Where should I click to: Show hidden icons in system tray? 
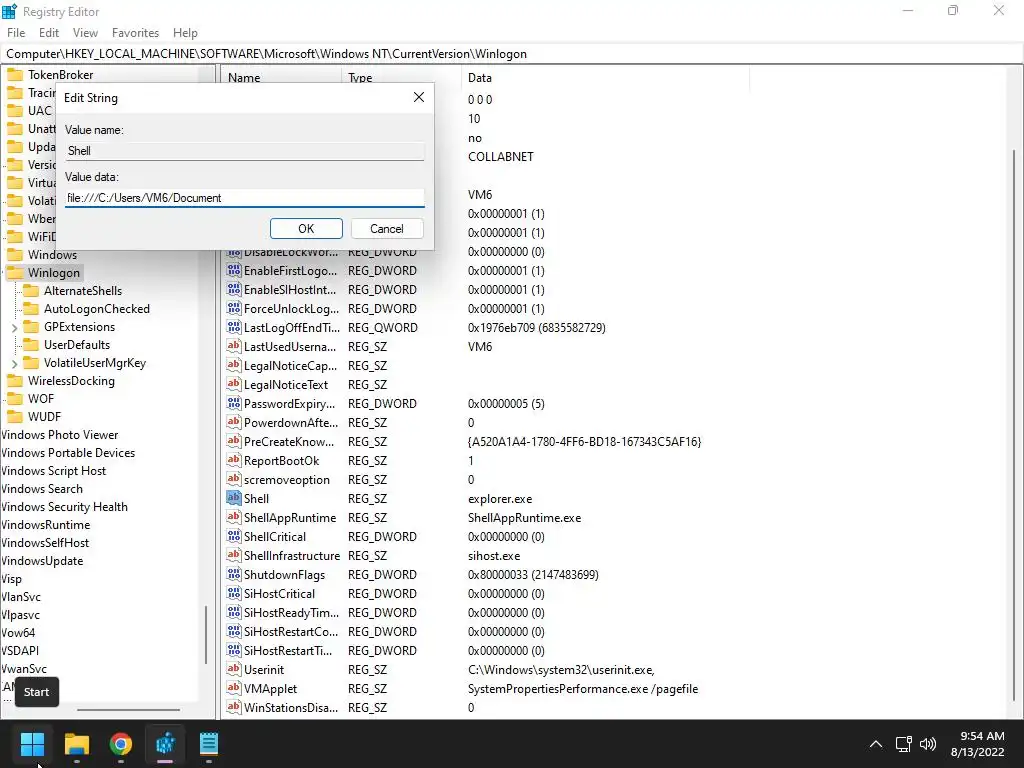[876, 744]
